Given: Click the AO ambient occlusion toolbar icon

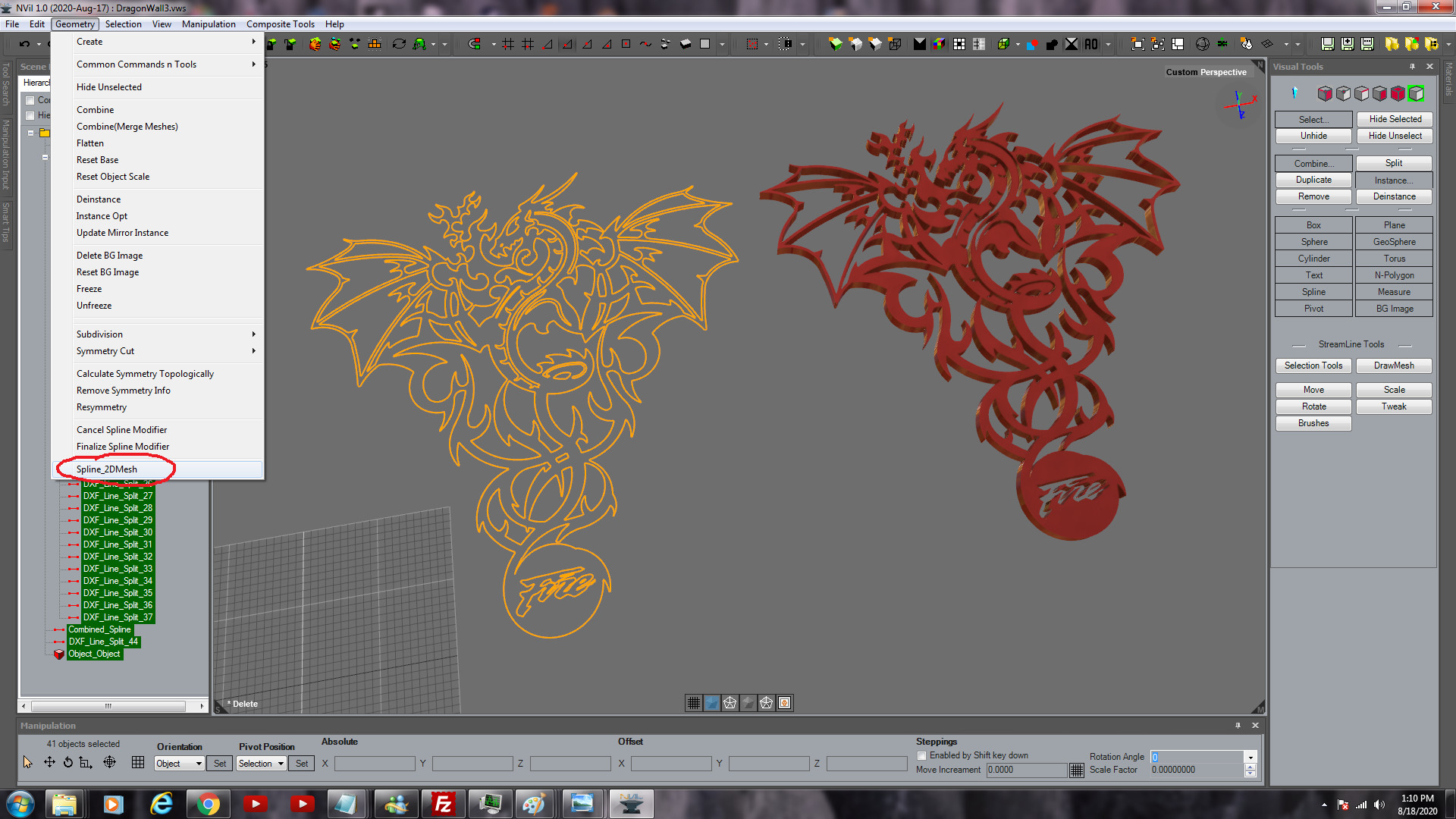Looking at the screenshot, I should pos(1090,44).
